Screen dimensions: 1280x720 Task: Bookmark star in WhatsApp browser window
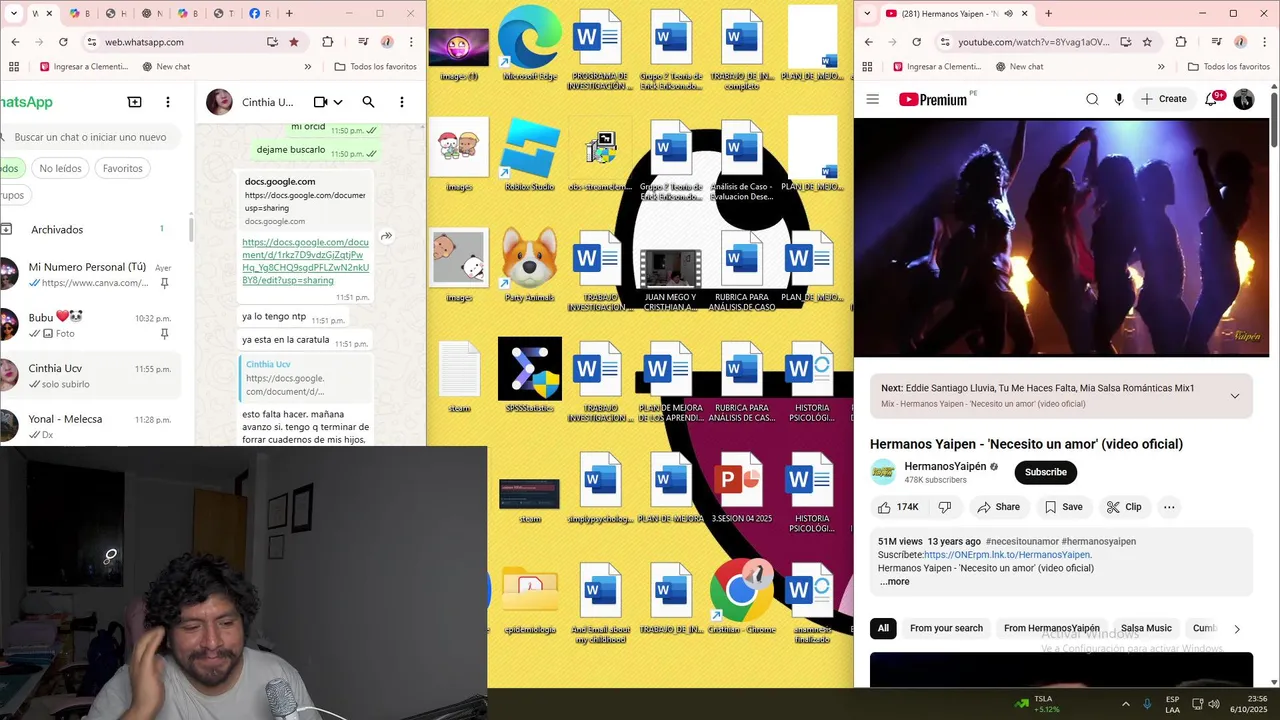294,42
